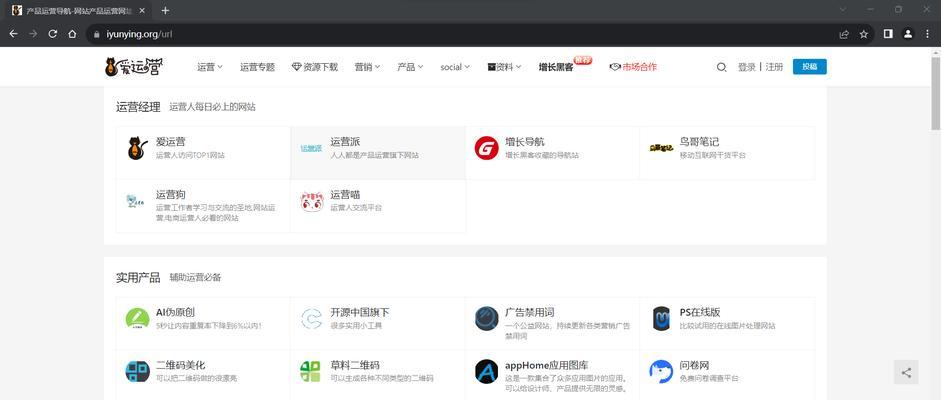Open the AI伪原创 link title
This screenshot has width=941, height=400.
pyautogui.click(x=175, y=312)
